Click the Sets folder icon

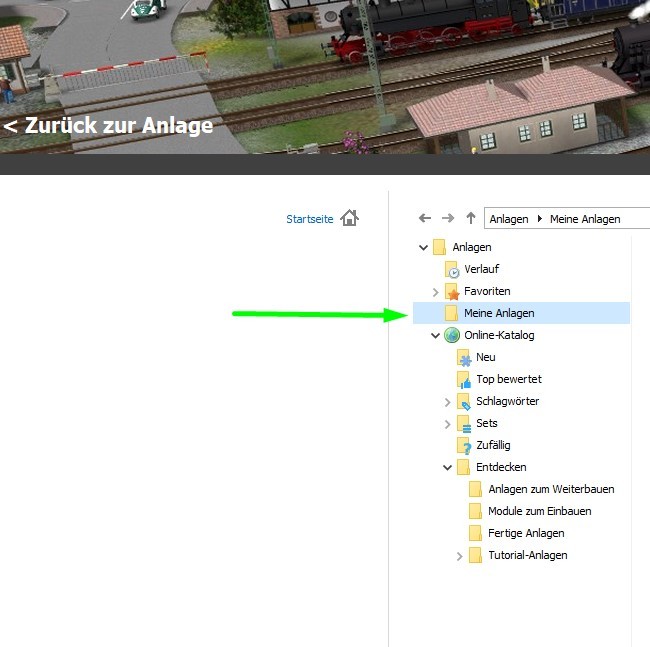[464, 423]
